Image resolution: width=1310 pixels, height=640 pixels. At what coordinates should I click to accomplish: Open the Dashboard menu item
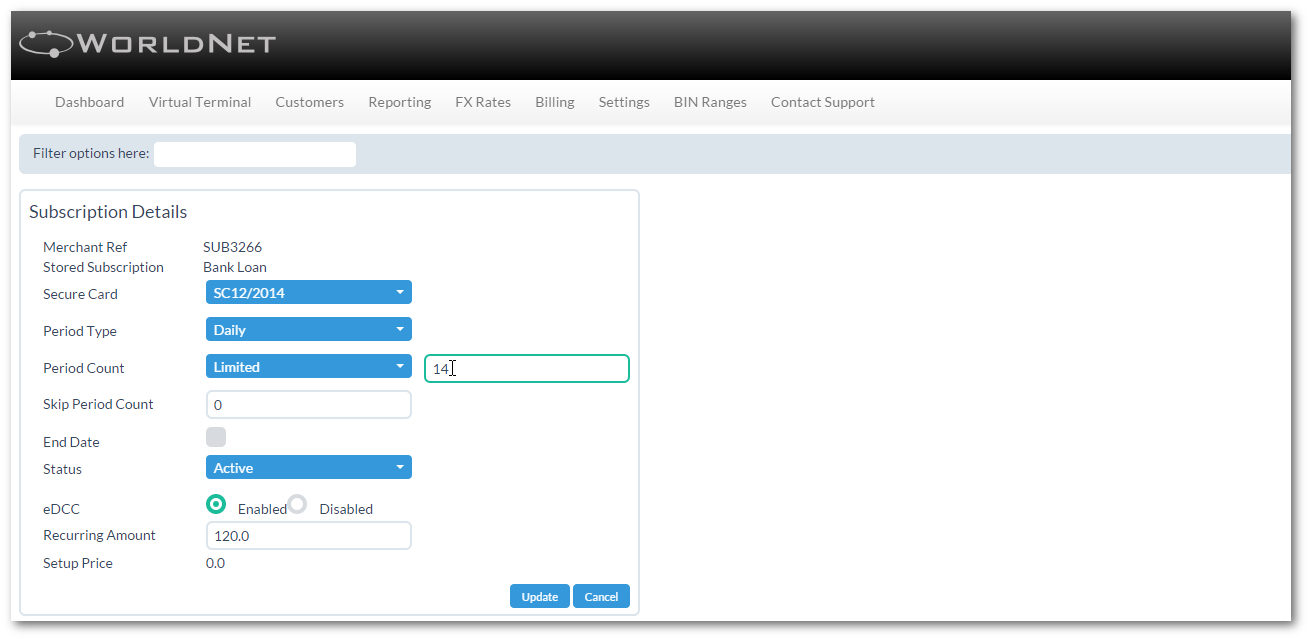click(89, 102)
